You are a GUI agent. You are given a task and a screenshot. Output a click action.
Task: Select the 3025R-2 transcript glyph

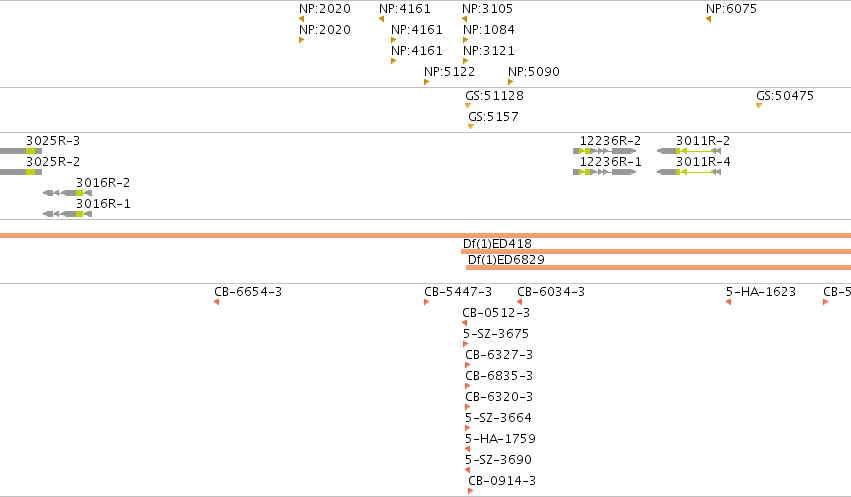(x=21, y=172)
